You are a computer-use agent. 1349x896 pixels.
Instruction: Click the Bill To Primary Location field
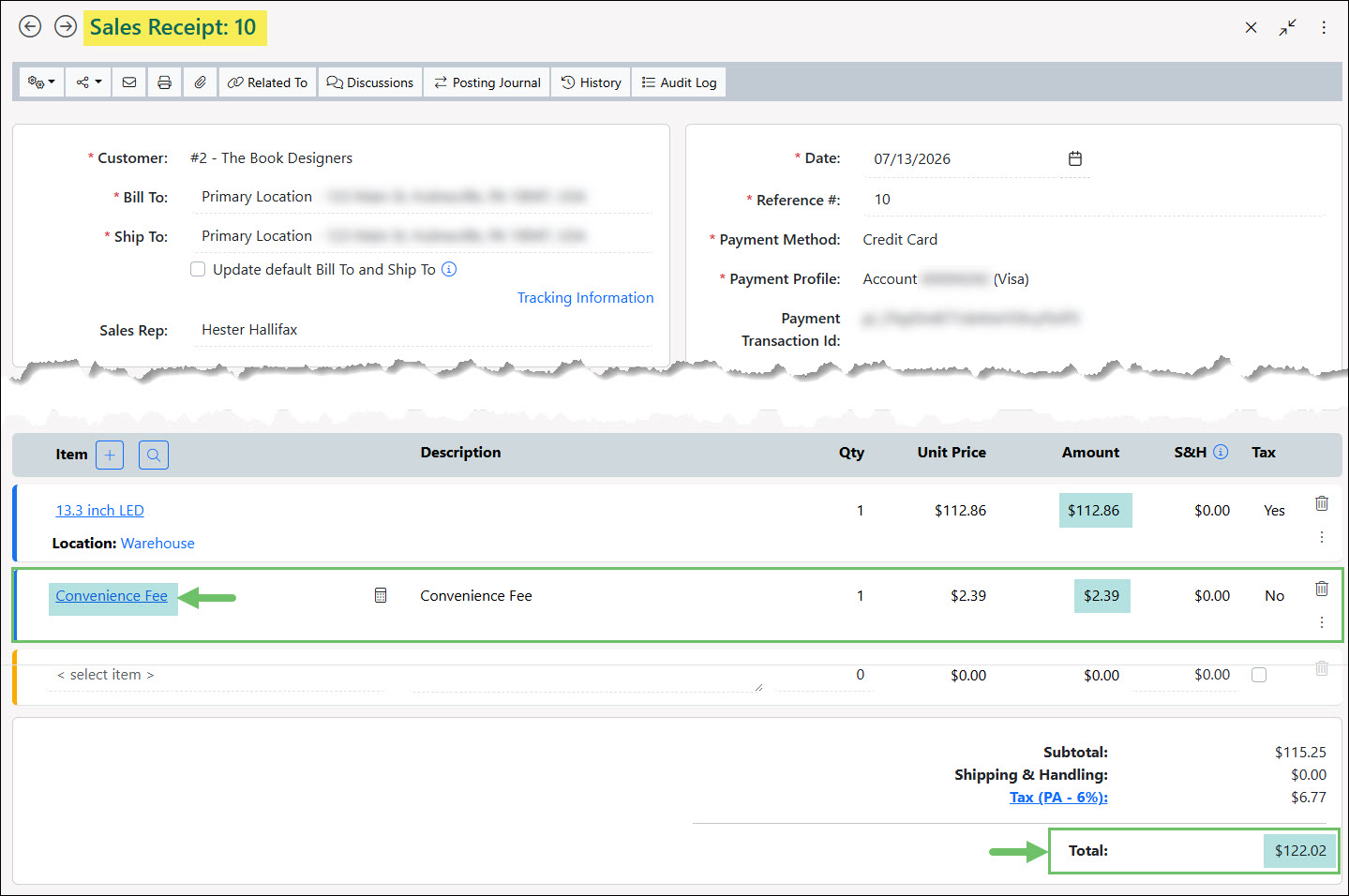coord(422,197)
